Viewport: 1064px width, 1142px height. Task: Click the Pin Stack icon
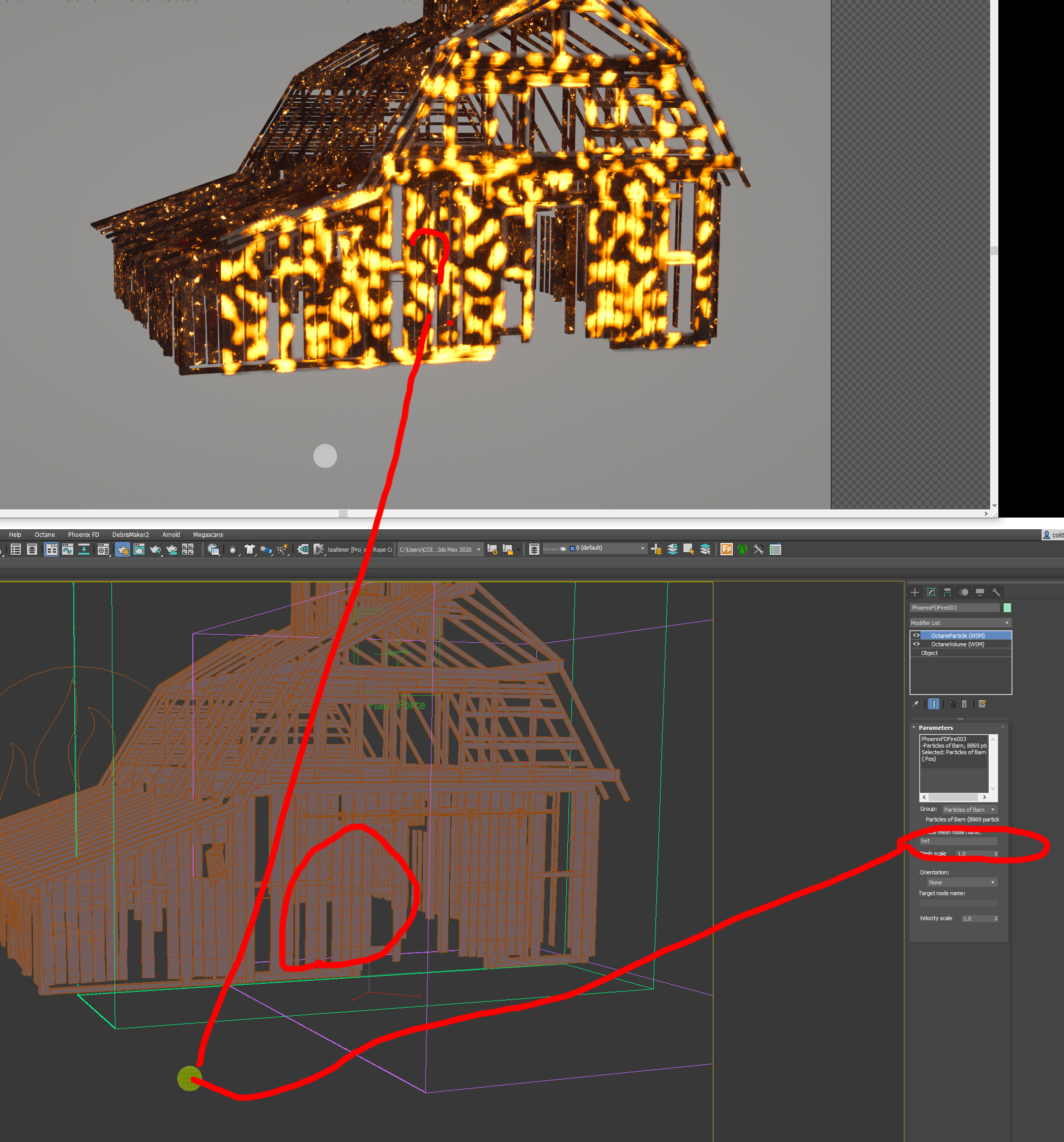[916, 704]
